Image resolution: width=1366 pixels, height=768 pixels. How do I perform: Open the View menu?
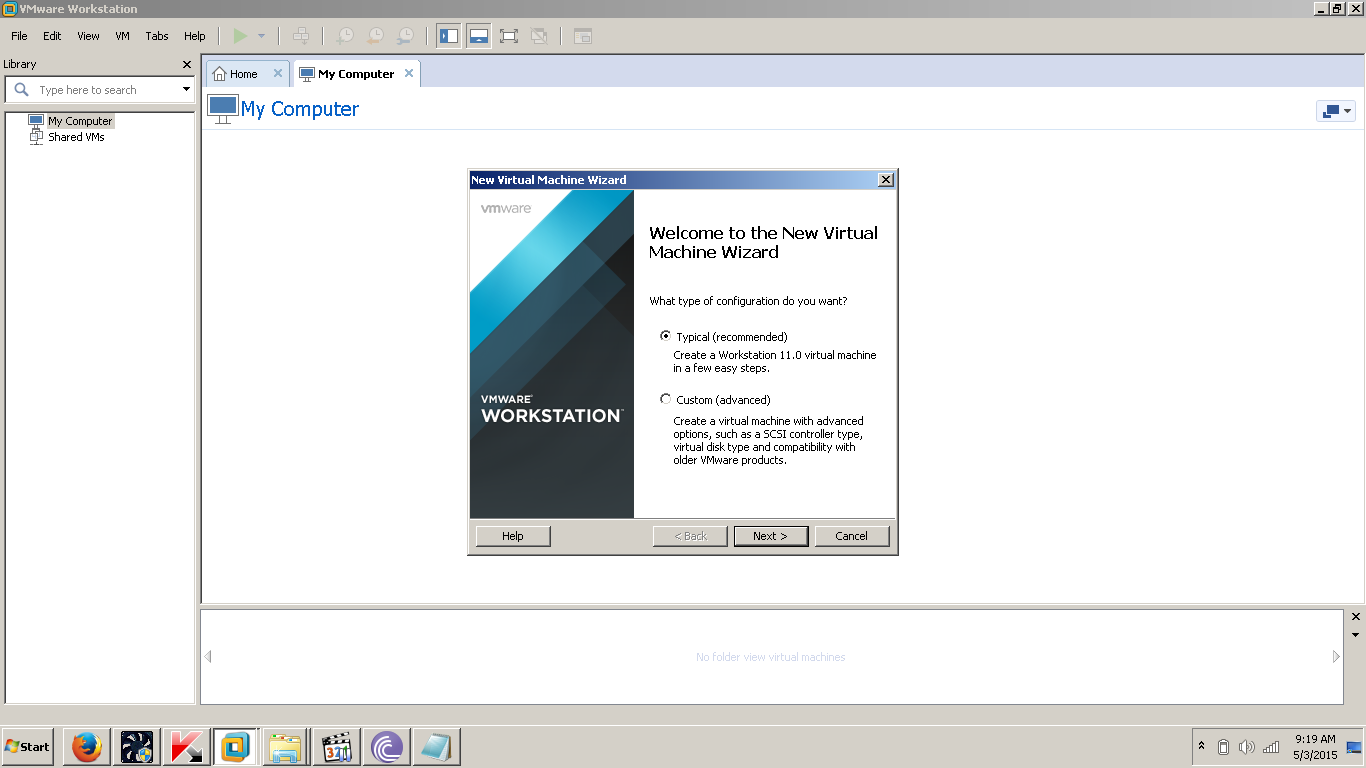[88, 36]
